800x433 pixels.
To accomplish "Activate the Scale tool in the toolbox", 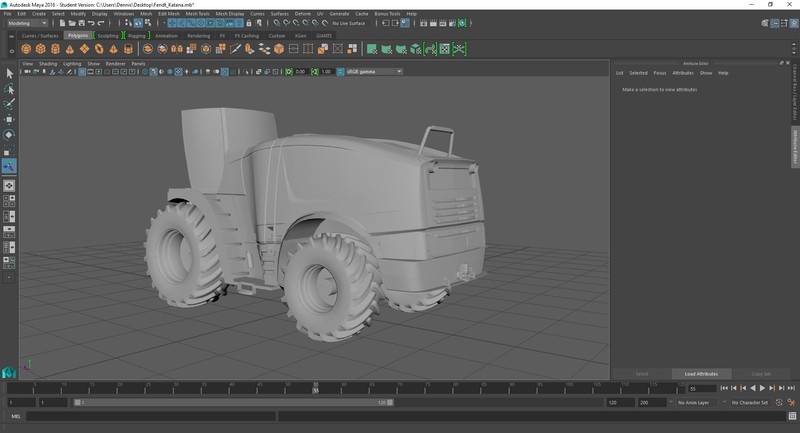I will click(9, 150).
